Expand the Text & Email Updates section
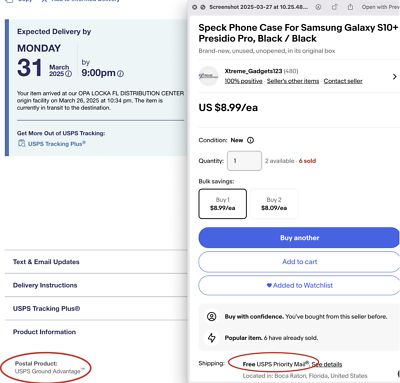This screenshot has width=400, height=383. [96, 262]
